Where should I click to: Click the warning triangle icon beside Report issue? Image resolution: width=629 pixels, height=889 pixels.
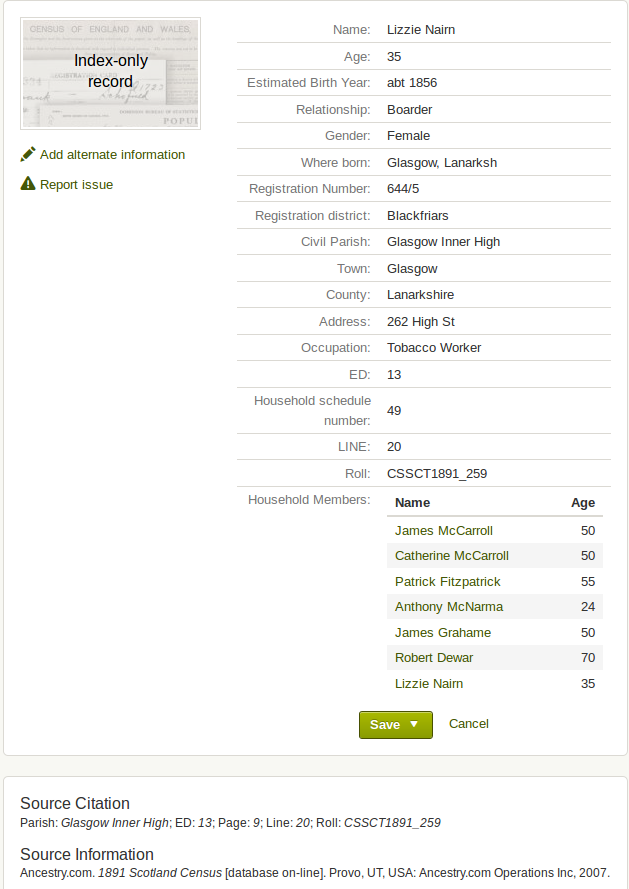coord(28,184)
